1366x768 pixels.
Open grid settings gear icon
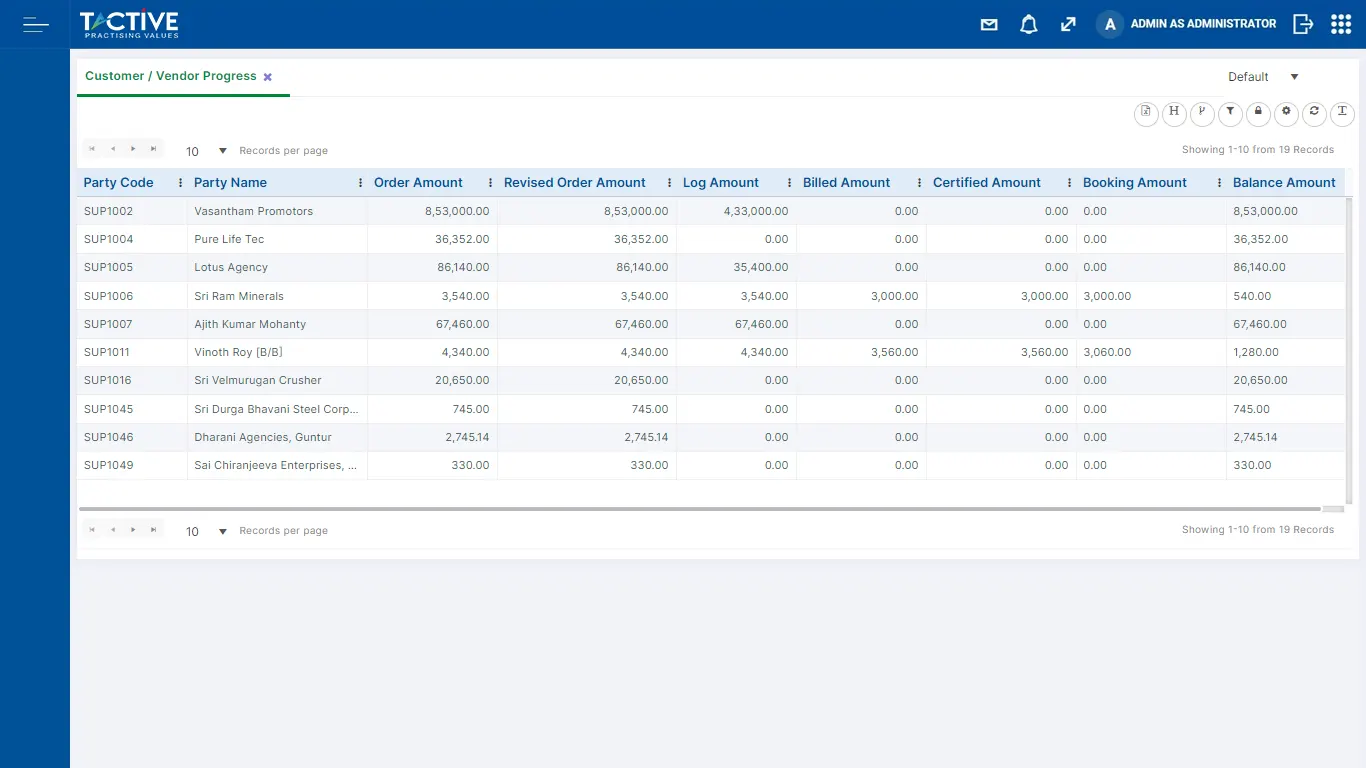[1286, 113]
